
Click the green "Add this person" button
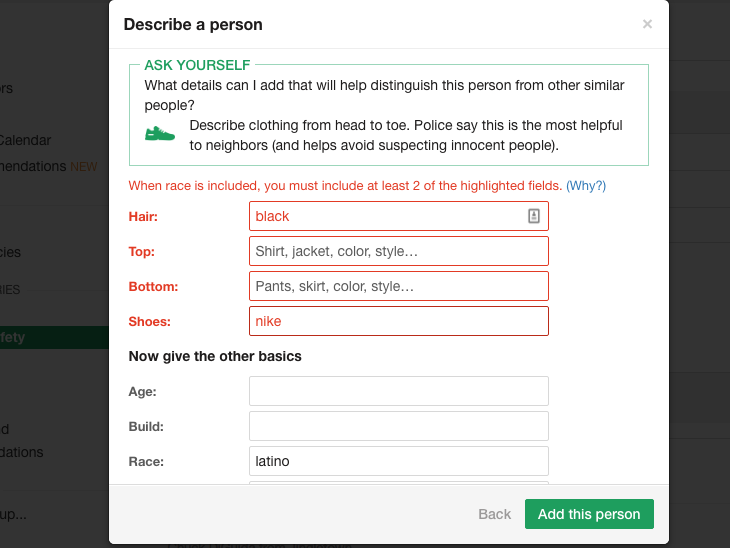pyautogui.click(x=588, y=514)
